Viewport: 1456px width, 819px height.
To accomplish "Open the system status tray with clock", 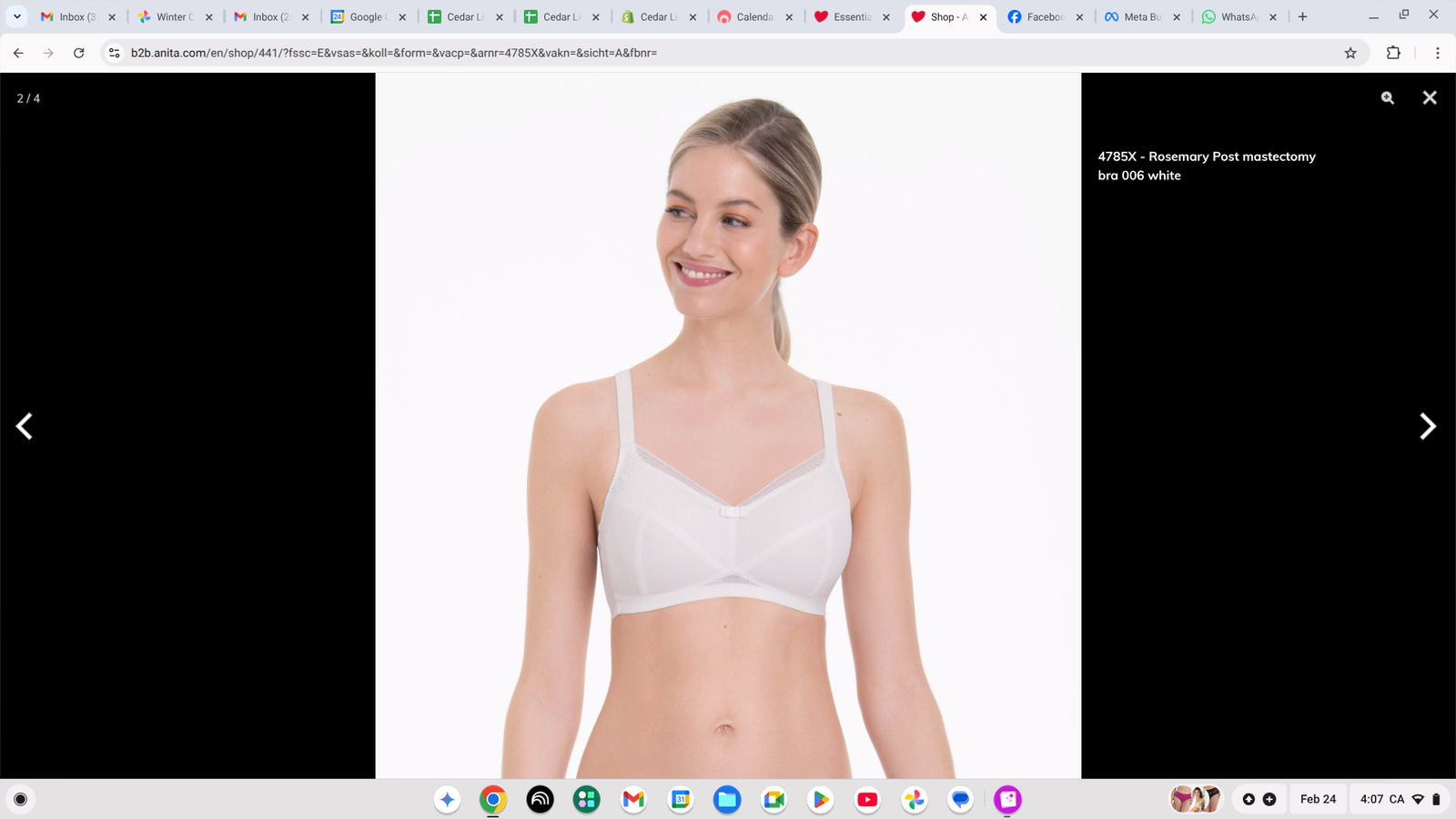I will pyautogui.click(x=1400, y=799).
